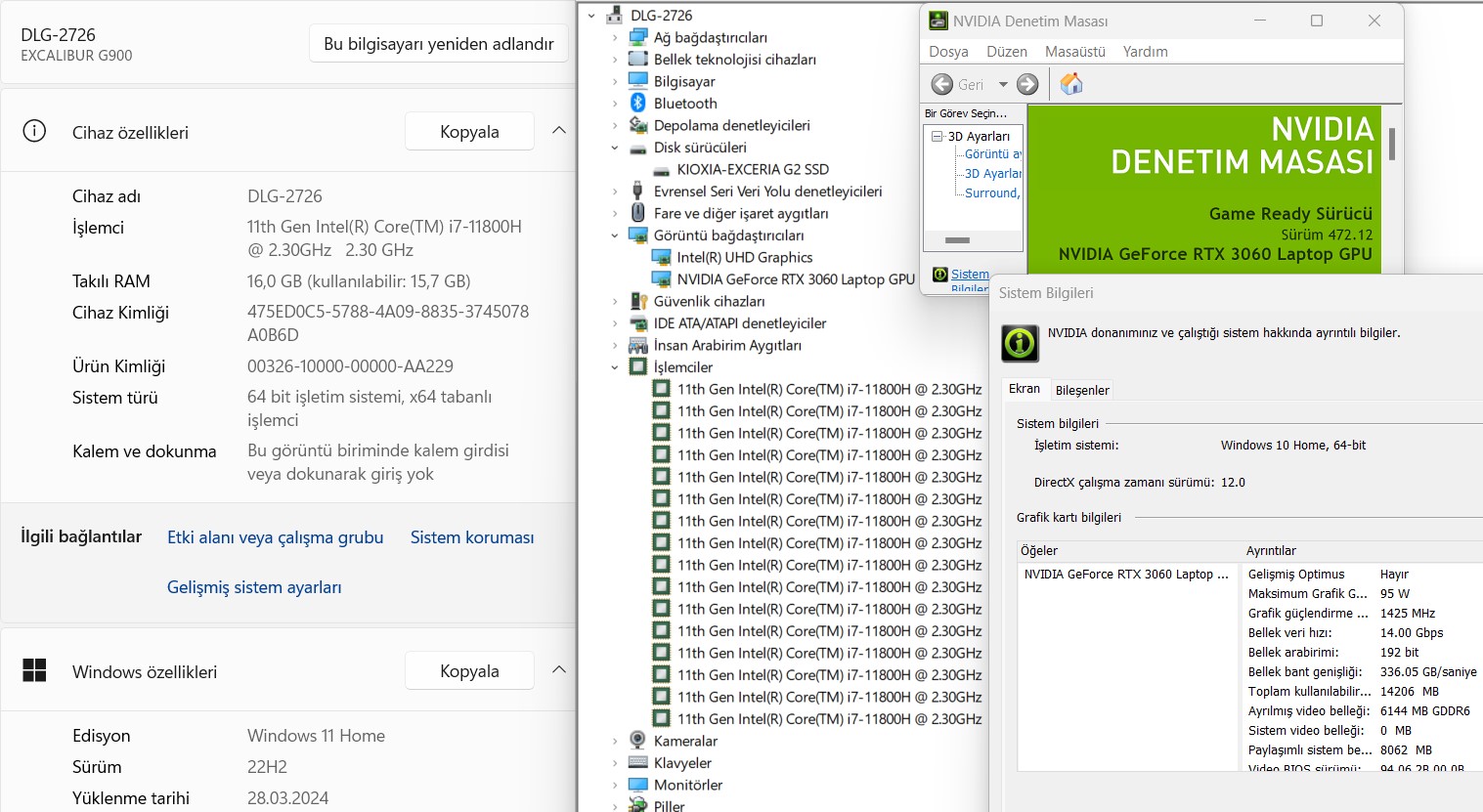1483x812 pixels.
Task: Click the İşlemciler processor icon
Action: (x=638, y=367)
